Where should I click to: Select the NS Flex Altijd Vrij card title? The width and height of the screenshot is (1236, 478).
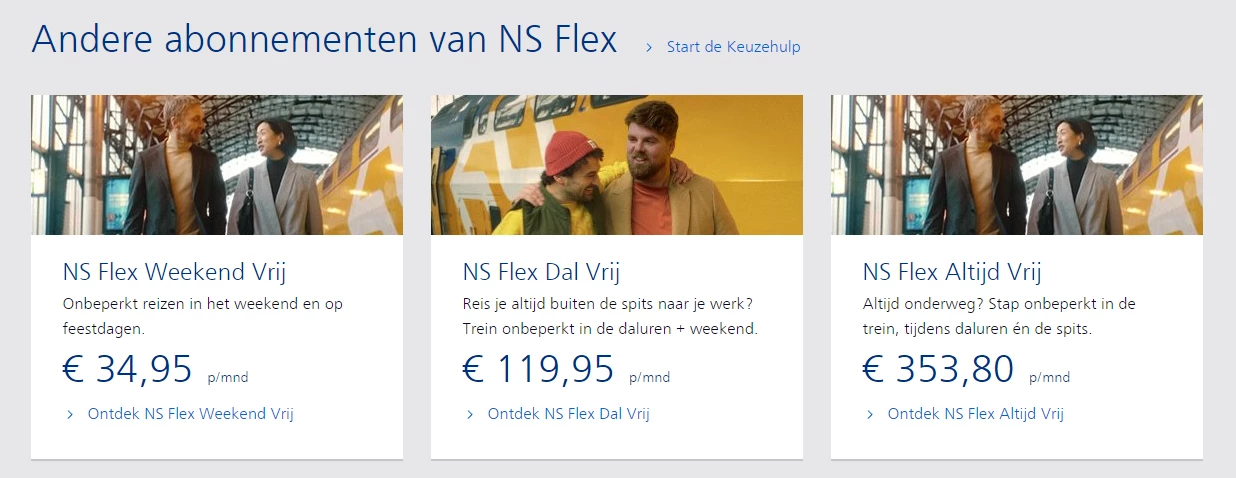pyautogui.click(x=952, y=272)
